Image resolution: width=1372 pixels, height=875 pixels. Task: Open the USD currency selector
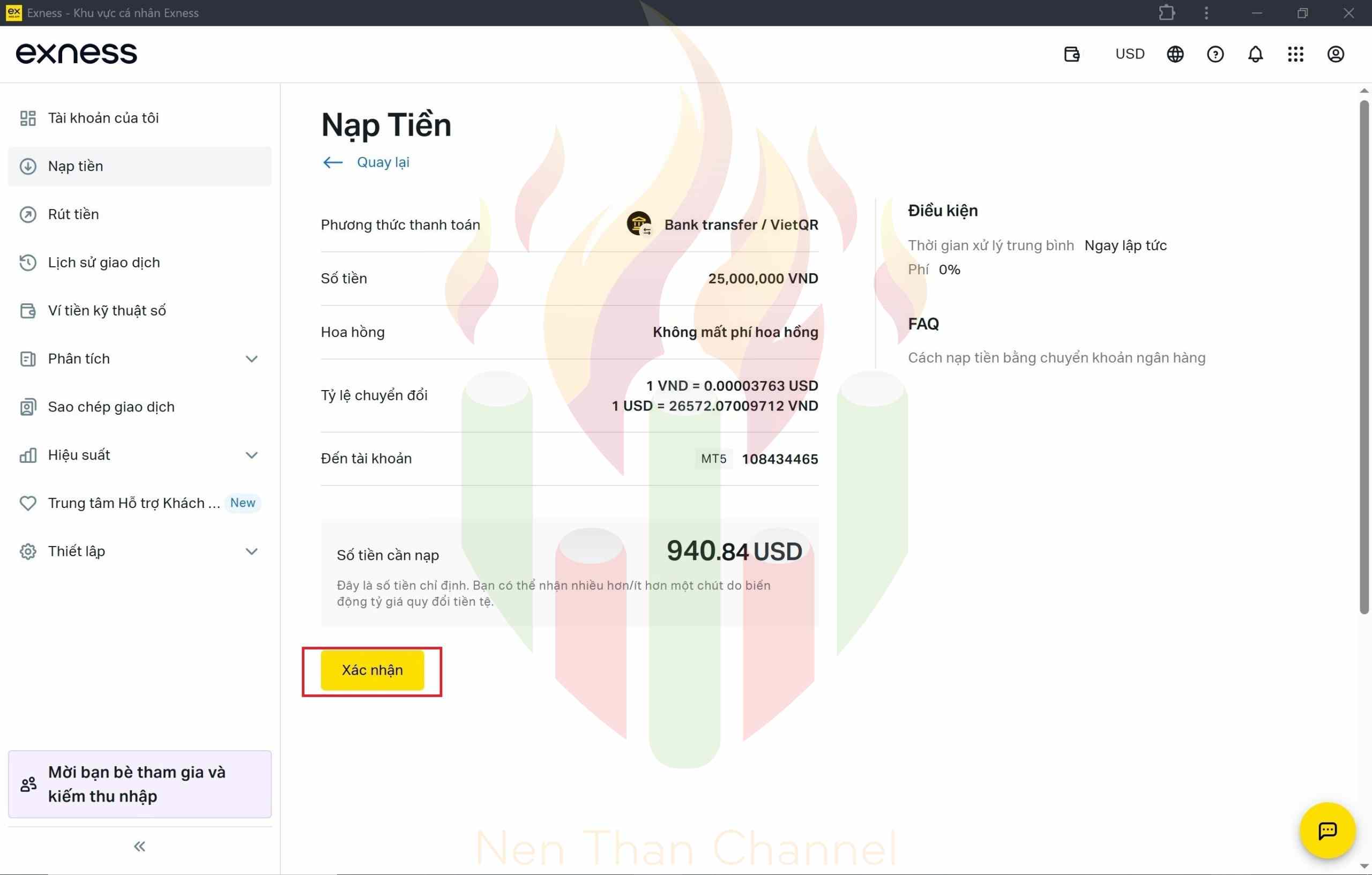1129,54
